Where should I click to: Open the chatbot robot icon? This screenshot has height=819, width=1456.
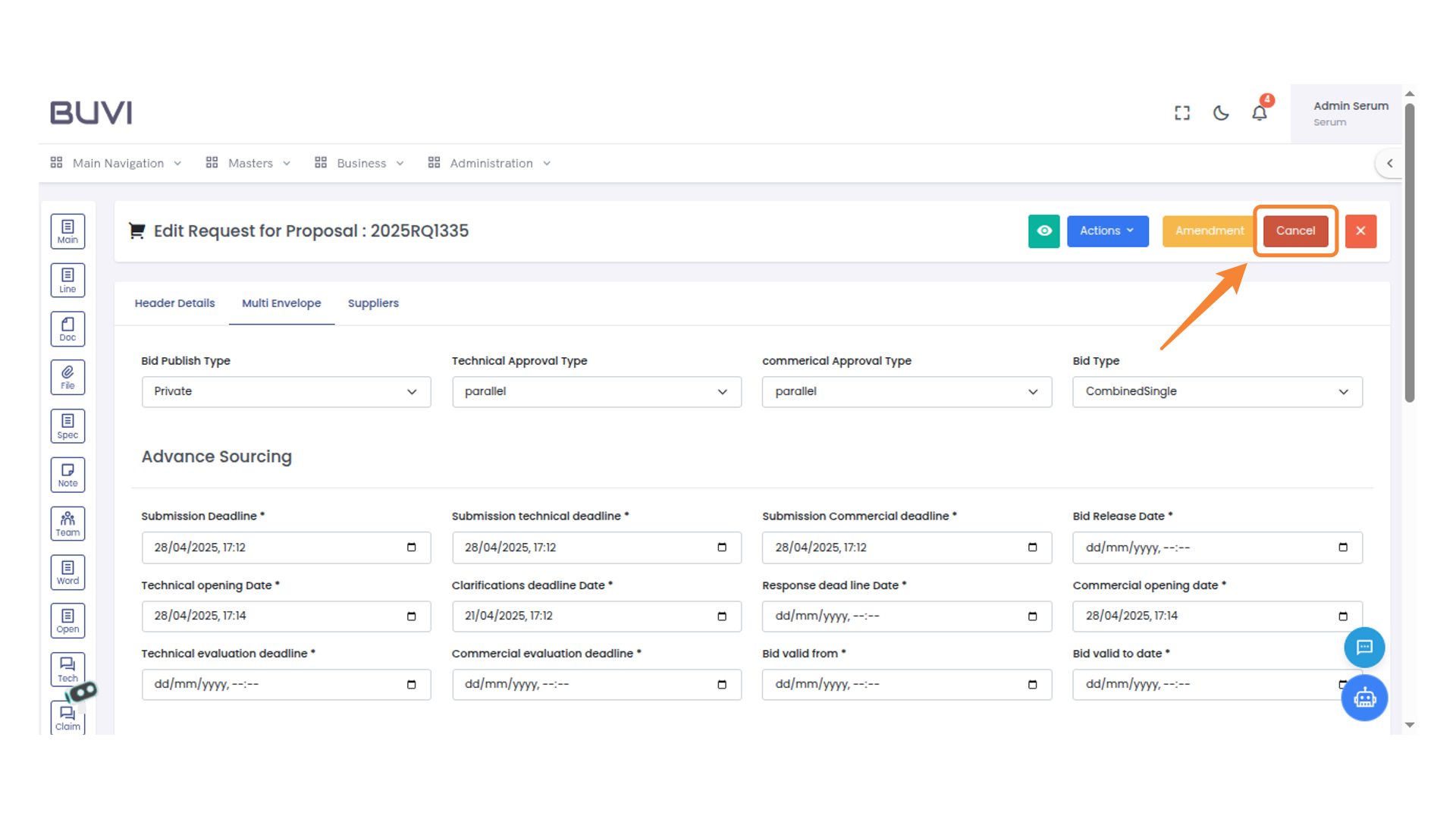point(1364,698)
